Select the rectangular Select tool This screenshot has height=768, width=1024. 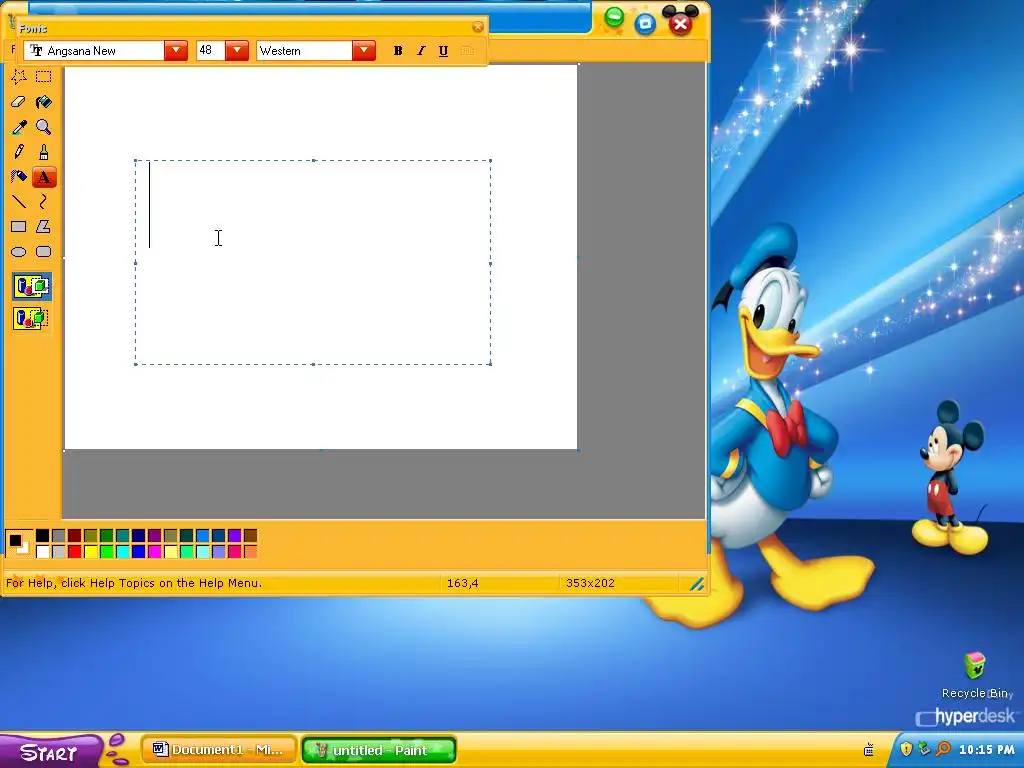click(x=44, y=77)
